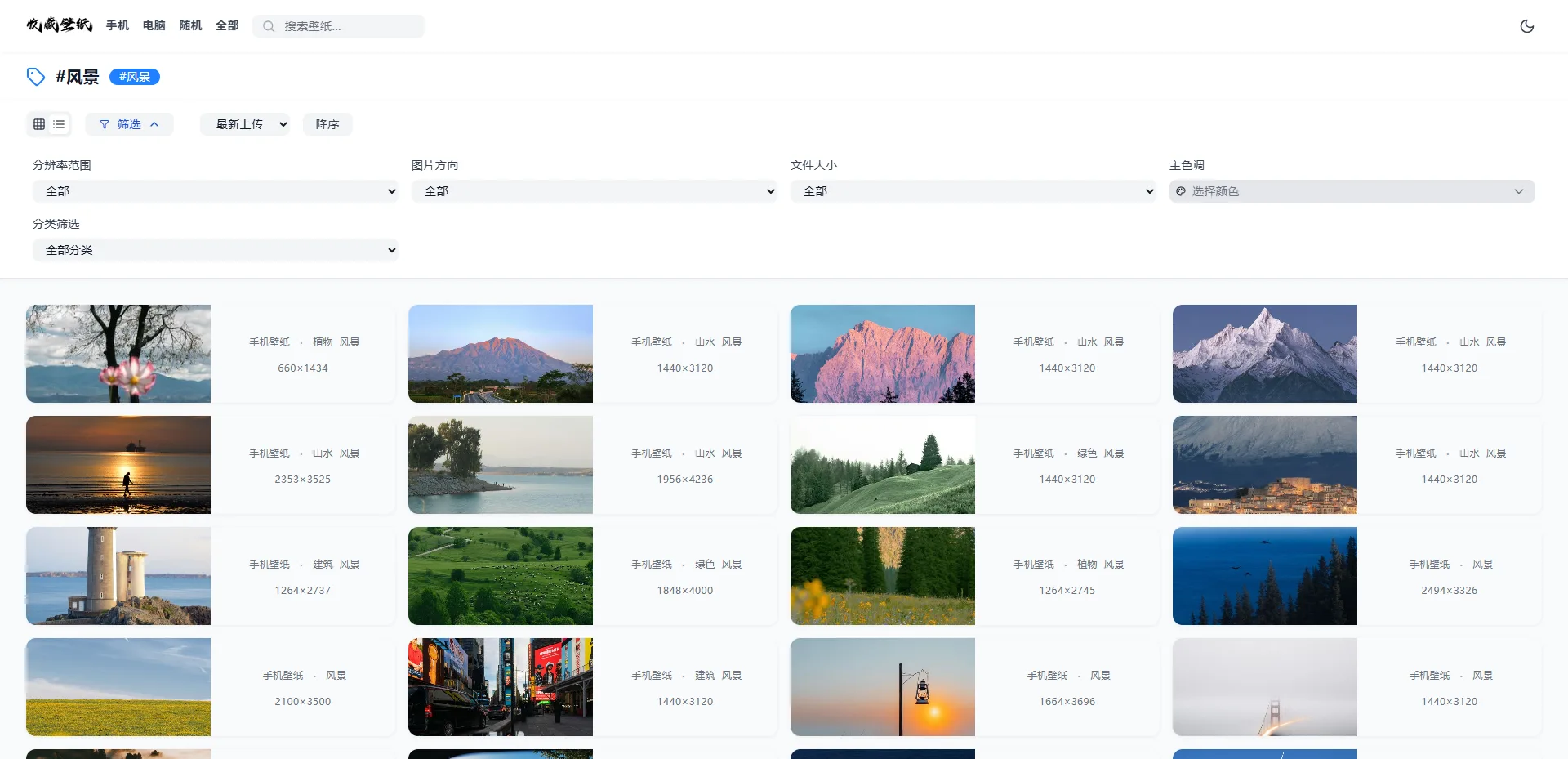Open the yellow field 2100×3500 thumbnail

[118, 687]
